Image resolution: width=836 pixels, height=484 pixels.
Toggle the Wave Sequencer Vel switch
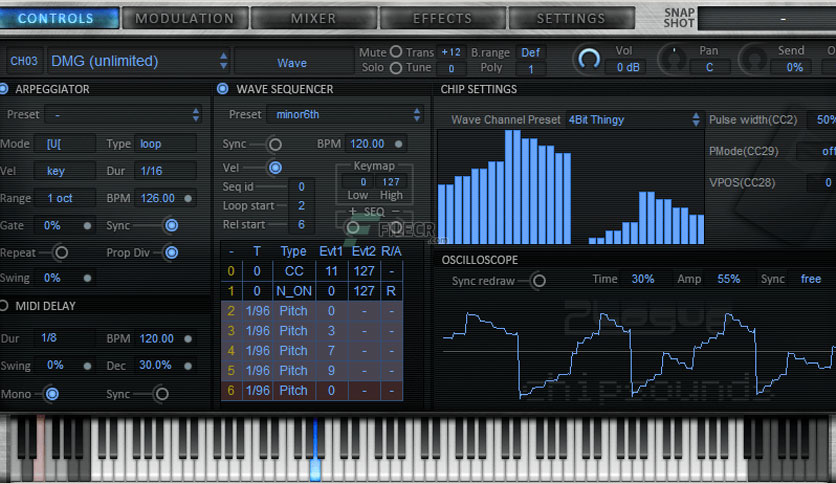pyautogui.click(x=275, y=168)
